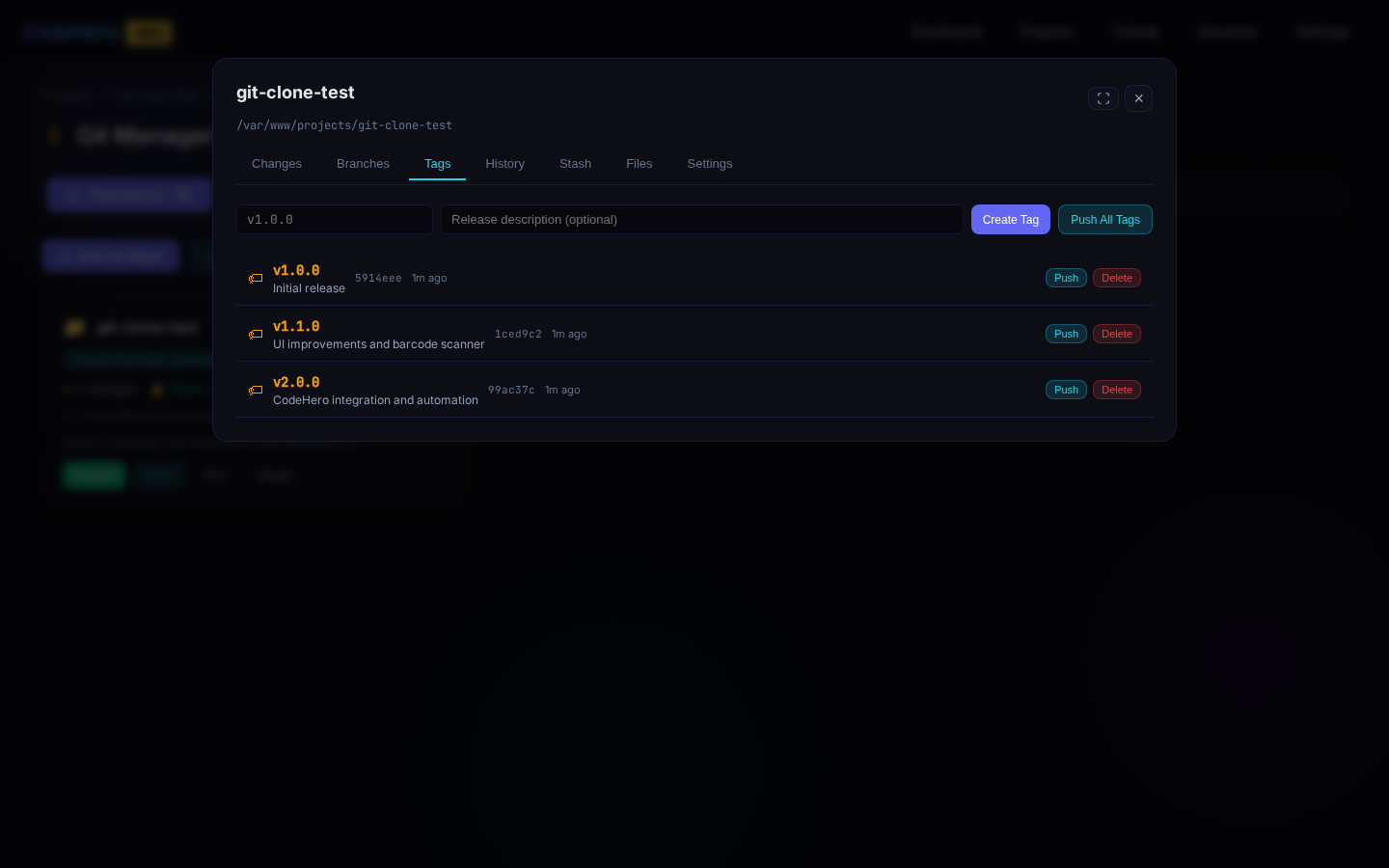Viewport: 1389px width, 868px height.
Task: Delete the v1.1.0 tag
Action: point(1116,334)
